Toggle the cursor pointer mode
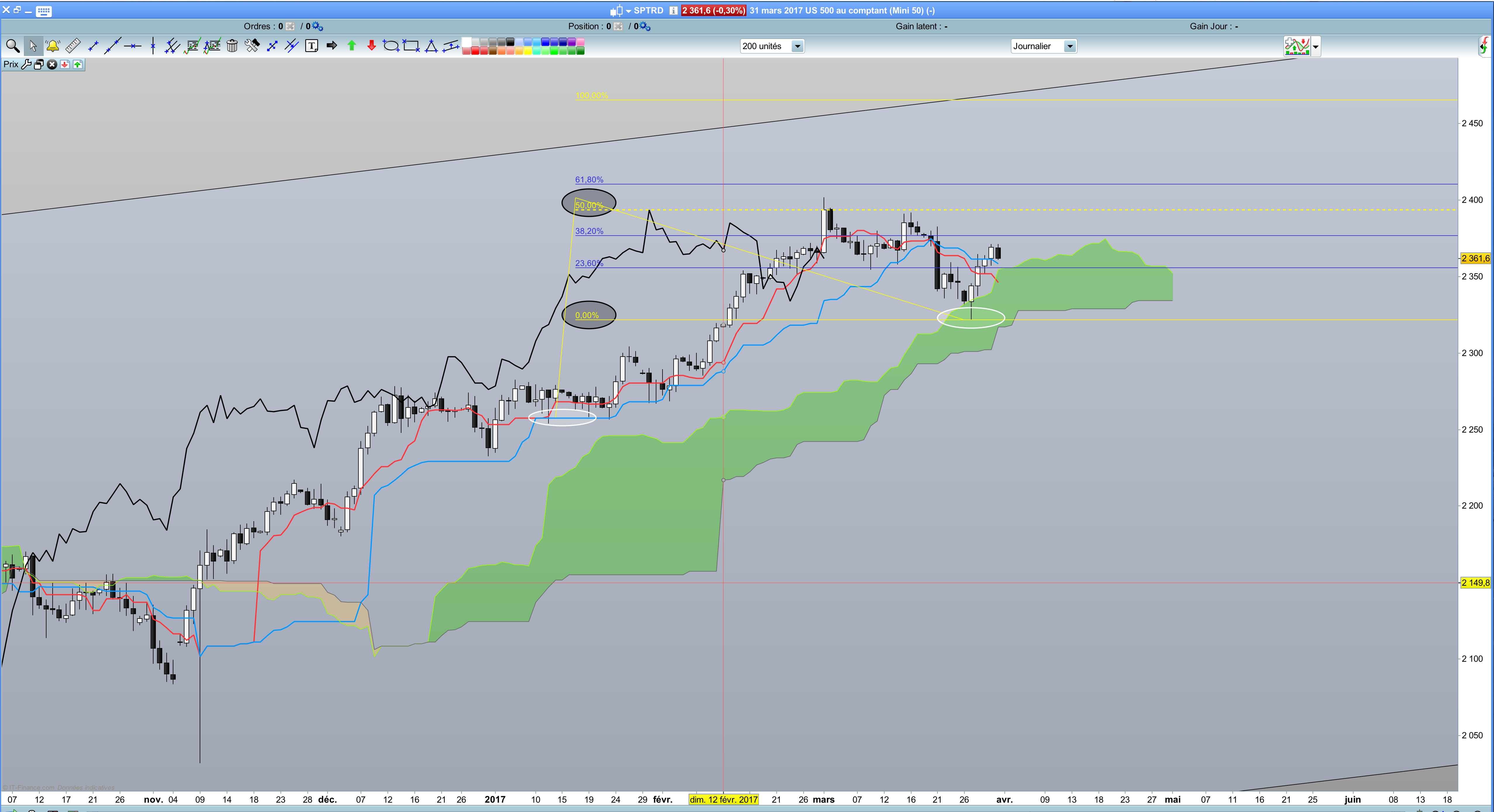The height and width of the screenshot is (812, 1494). click(x=33, y=46)
